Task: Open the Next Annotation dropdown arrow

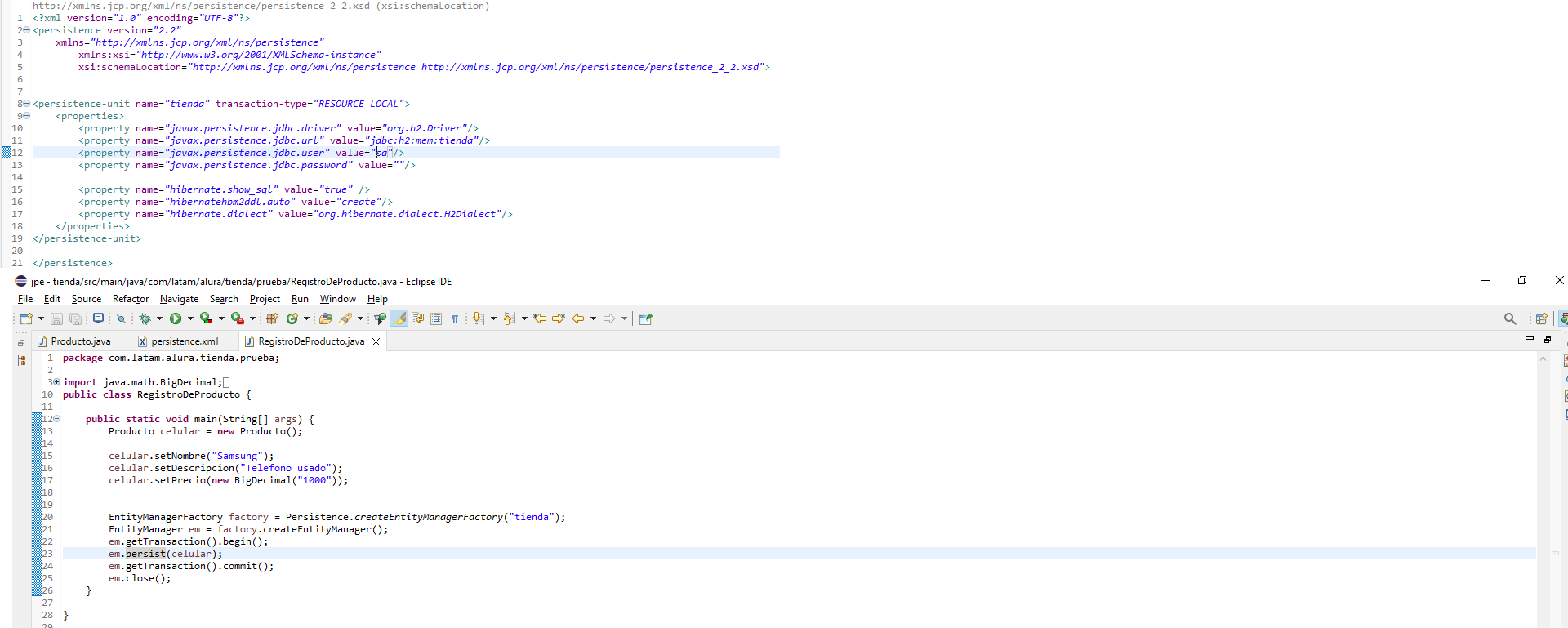Action: (493, 318)
